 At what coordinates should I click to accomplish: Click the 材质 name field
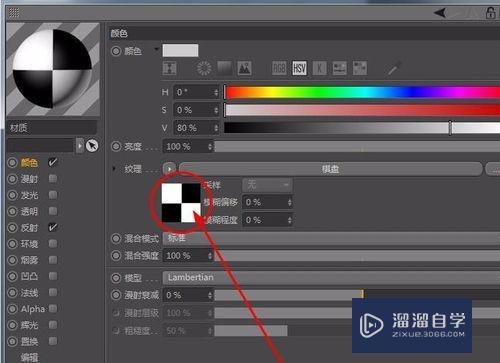point(52,128)
